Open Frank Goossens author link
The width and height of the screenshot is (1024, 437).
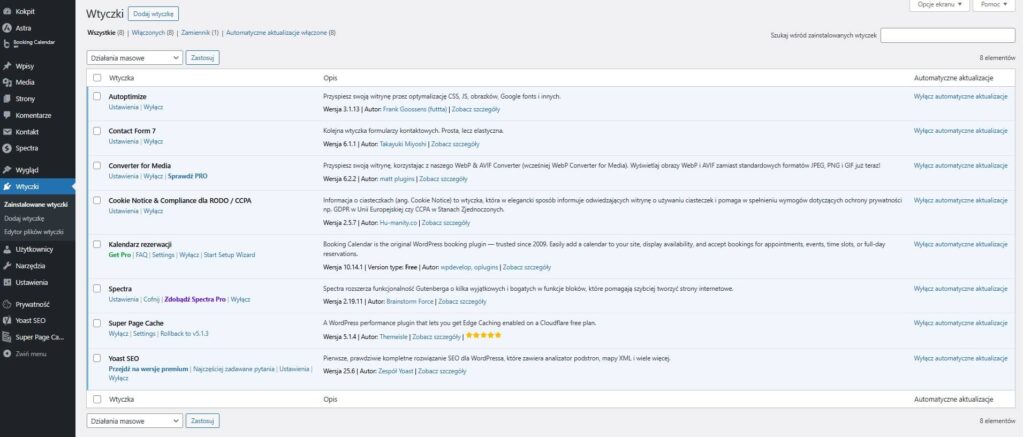pos(413,109)
